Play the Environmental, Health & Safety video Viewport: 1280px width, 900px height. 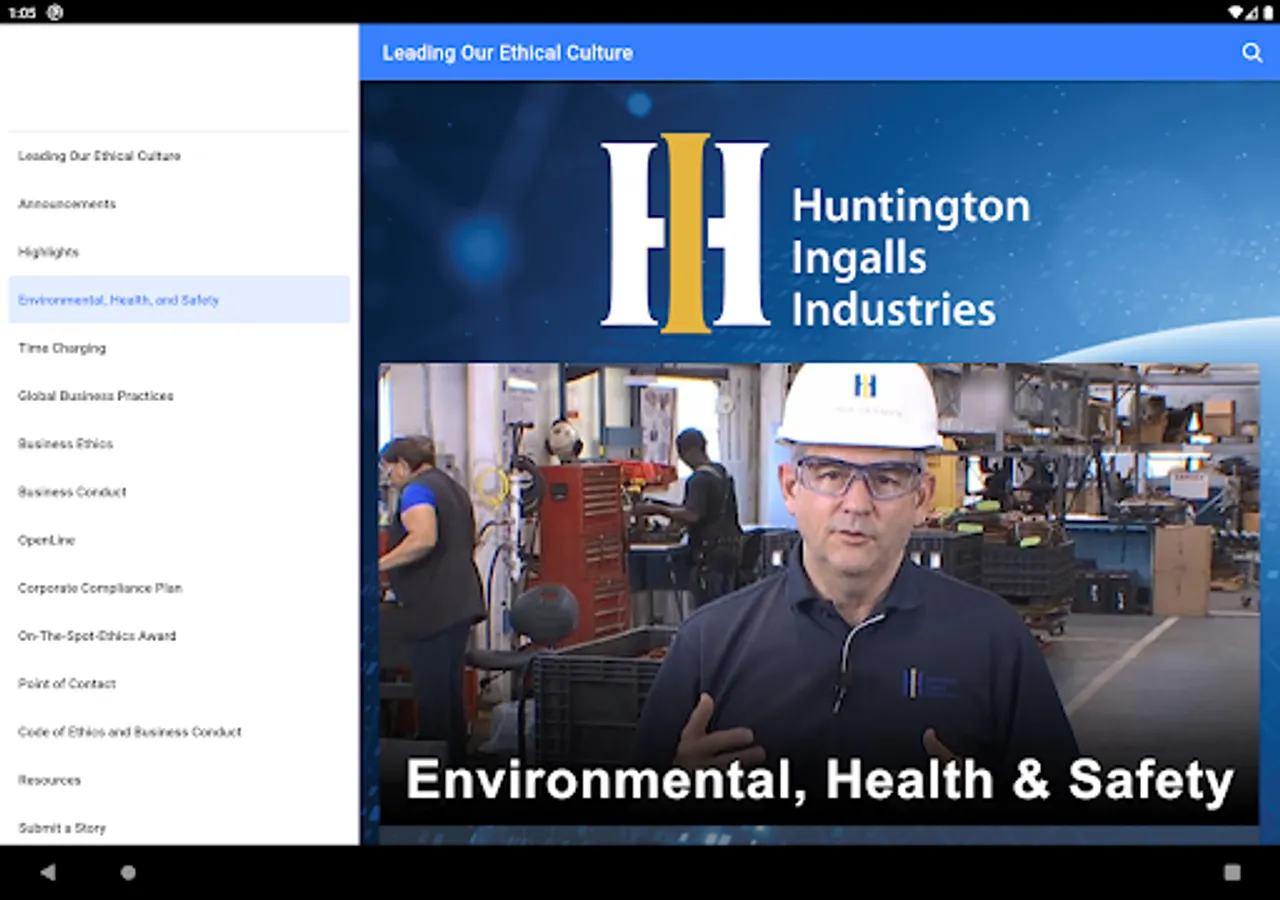(818, 593)
